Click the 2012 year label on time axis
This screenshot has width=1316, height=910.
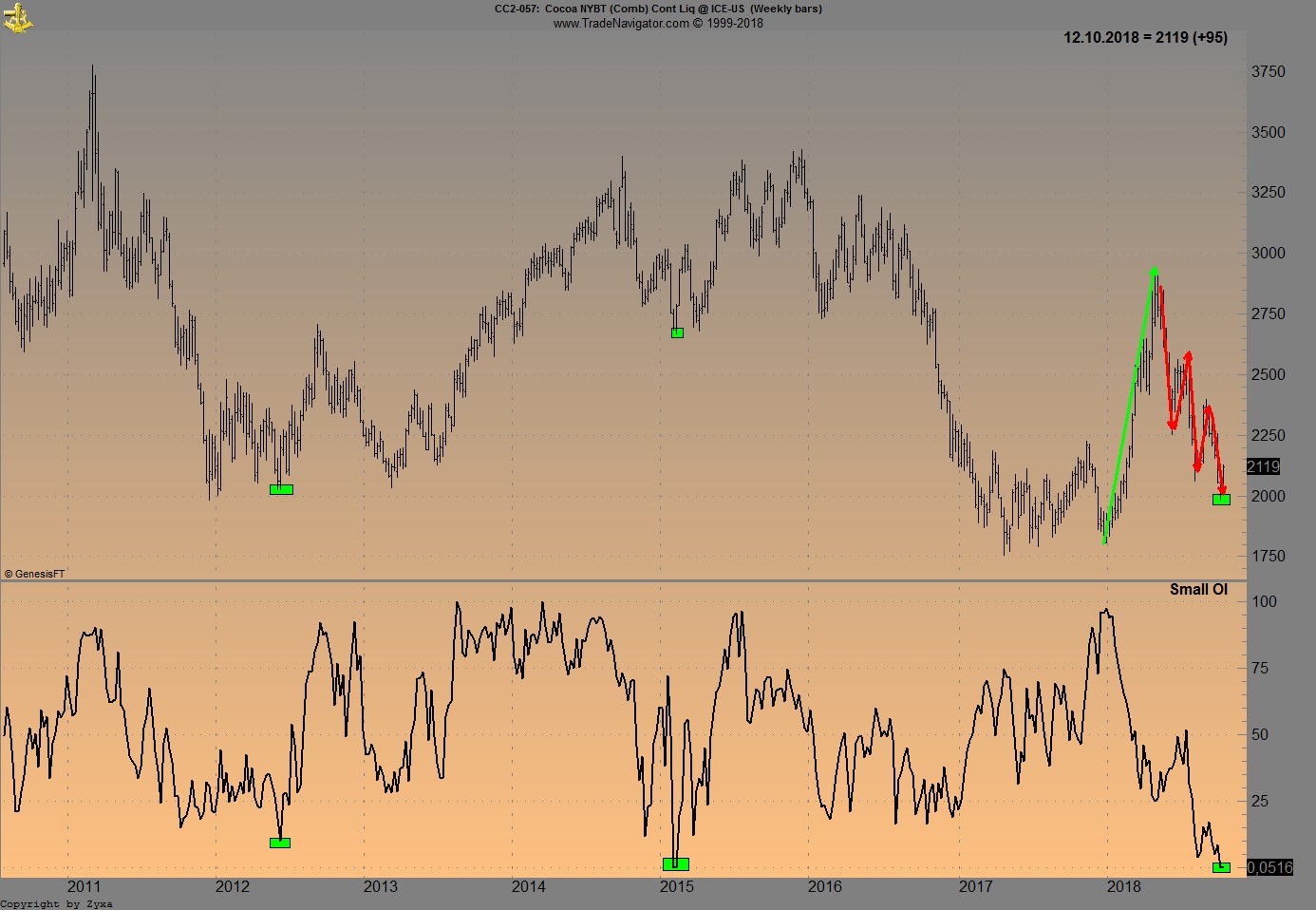pos(233,886)
